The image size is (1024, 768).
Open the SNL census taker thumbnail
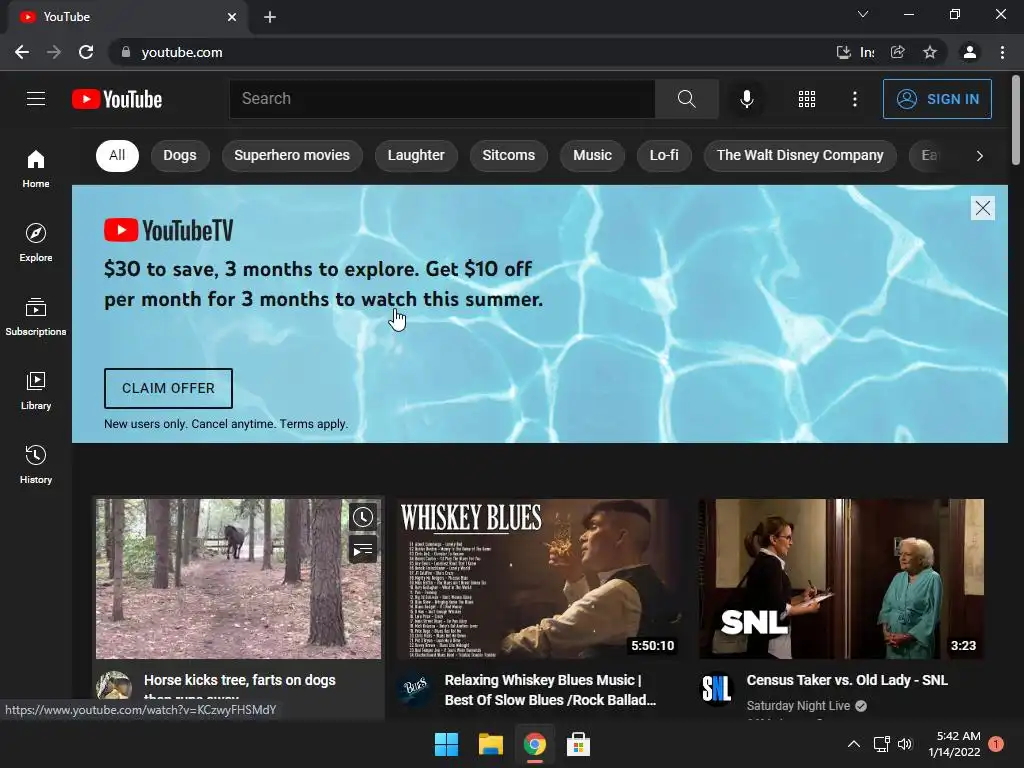pos(841,579)
